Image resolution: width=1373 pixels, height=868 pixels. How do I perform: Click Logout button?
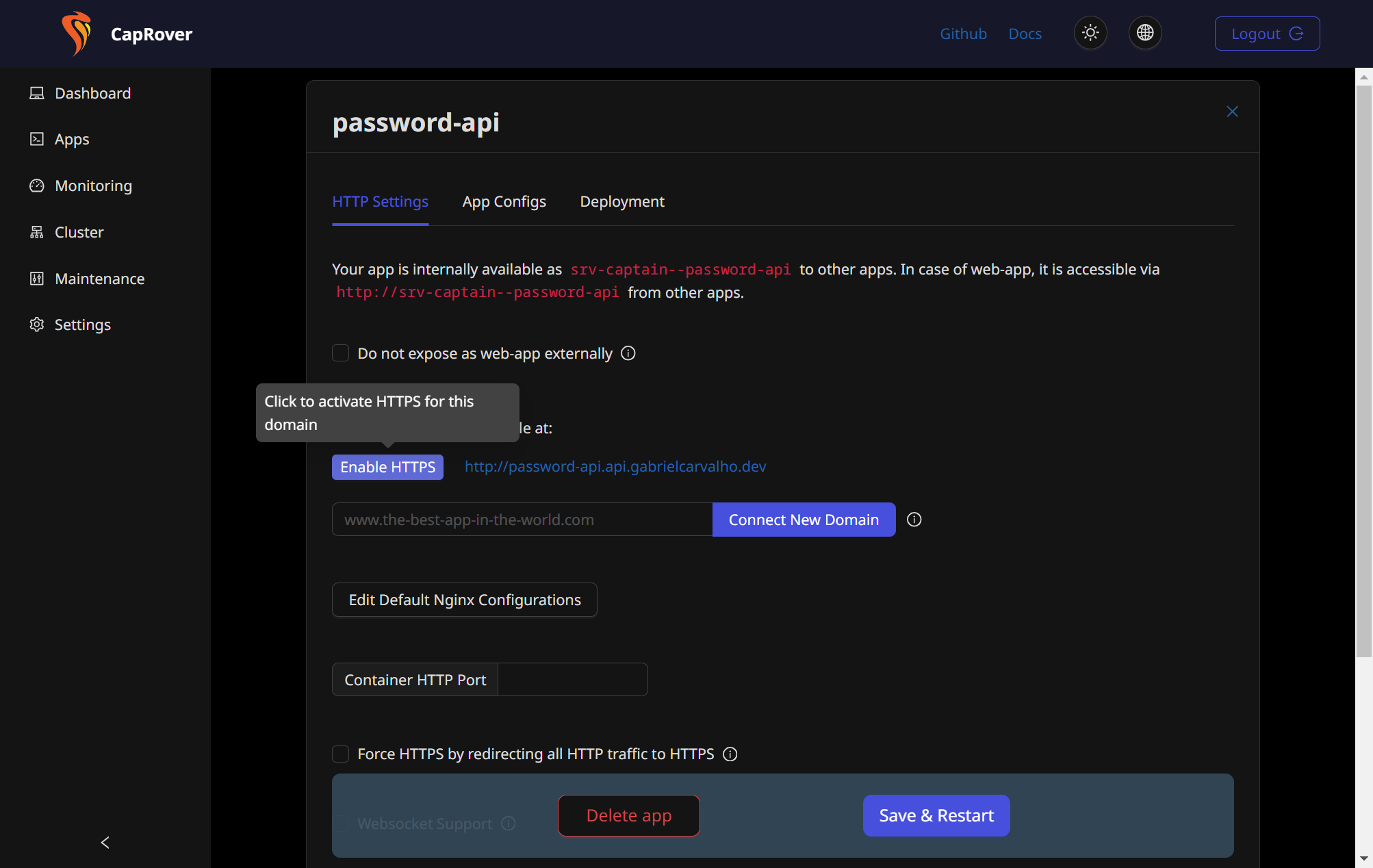click(1267, 34)
